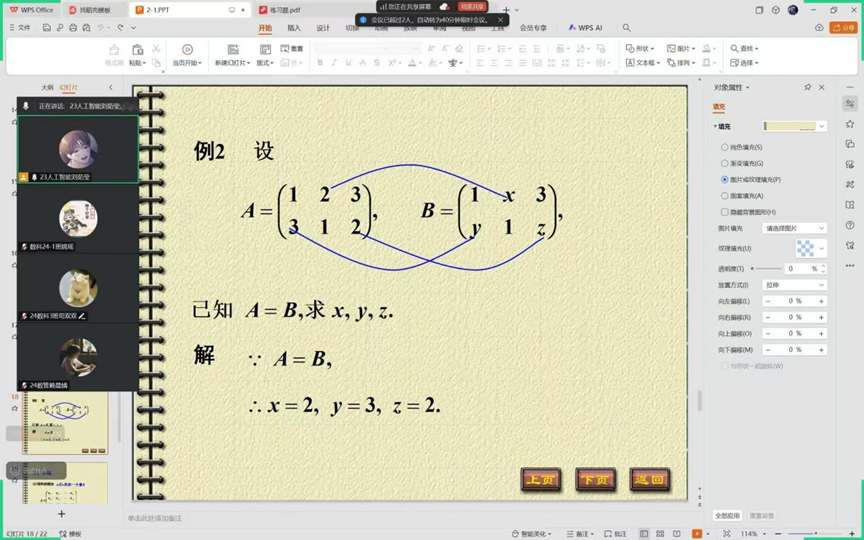Screen dimensions: 864x540
Task: Click the 分享 share icon at top right
Action: coord(843,28)
